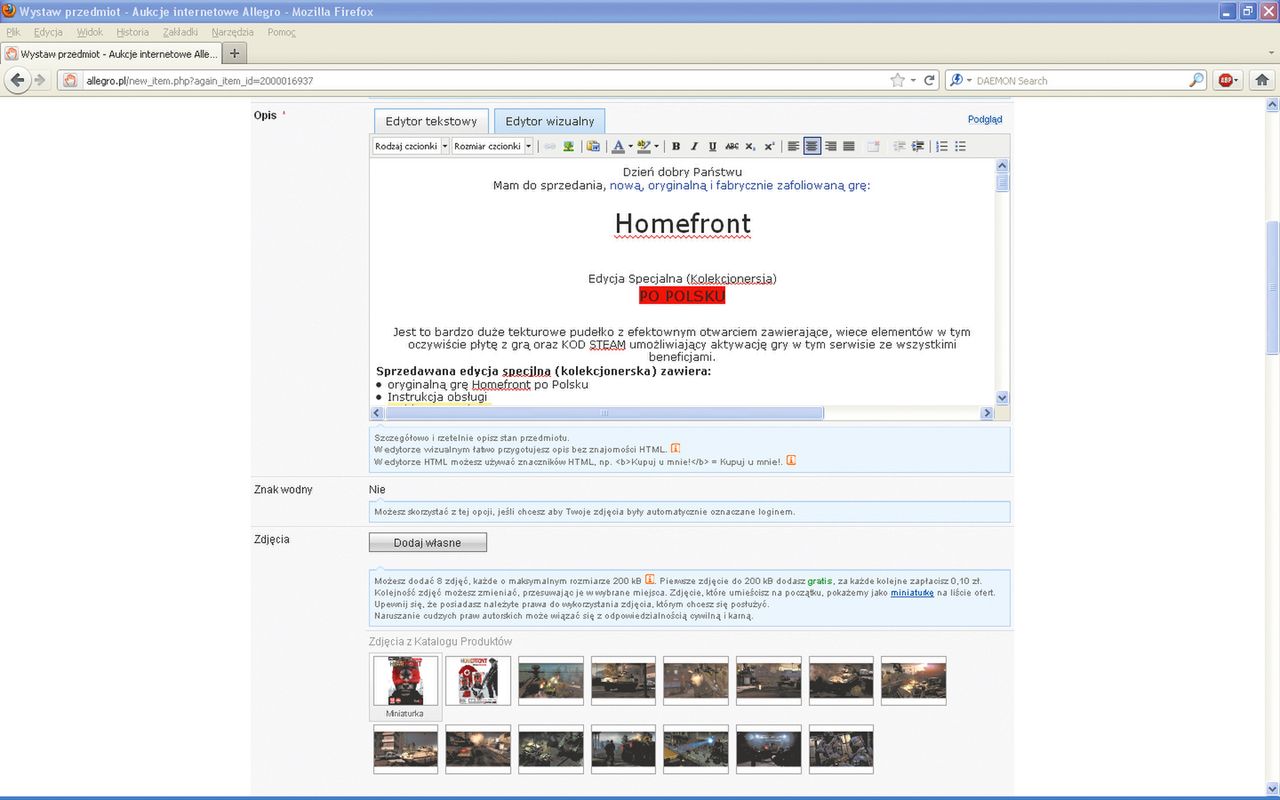This screenshot has height=800, width=1280.
Task: Select the Homefront cover thumbnail labeled Miniaturka
Action: (405, 681)
